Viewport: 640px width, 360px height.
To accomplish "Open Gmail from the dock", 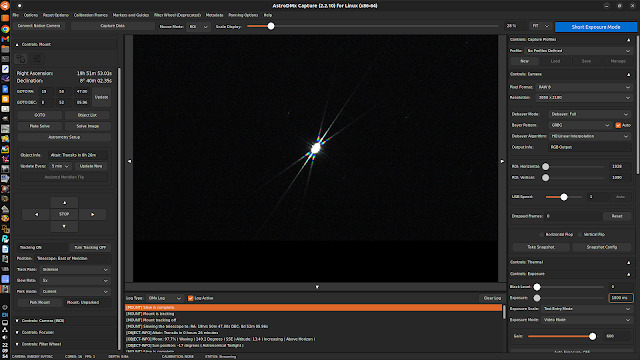I will point(5,39).
